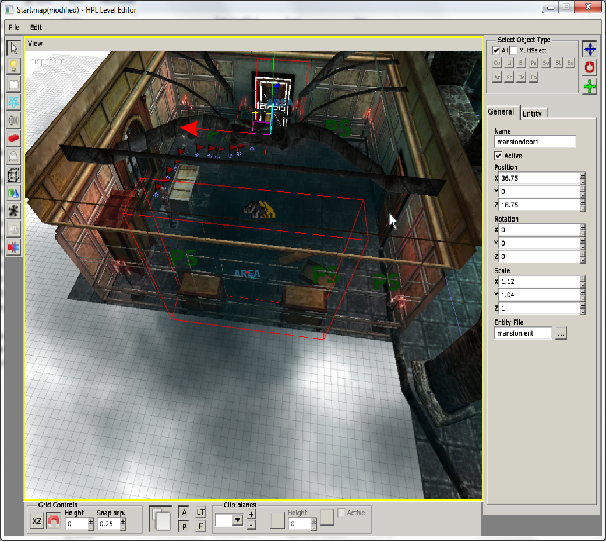Click the green scale arrows icon
Image resolution: width=606 pixels, height=542 pixels.
pos(590,88)
